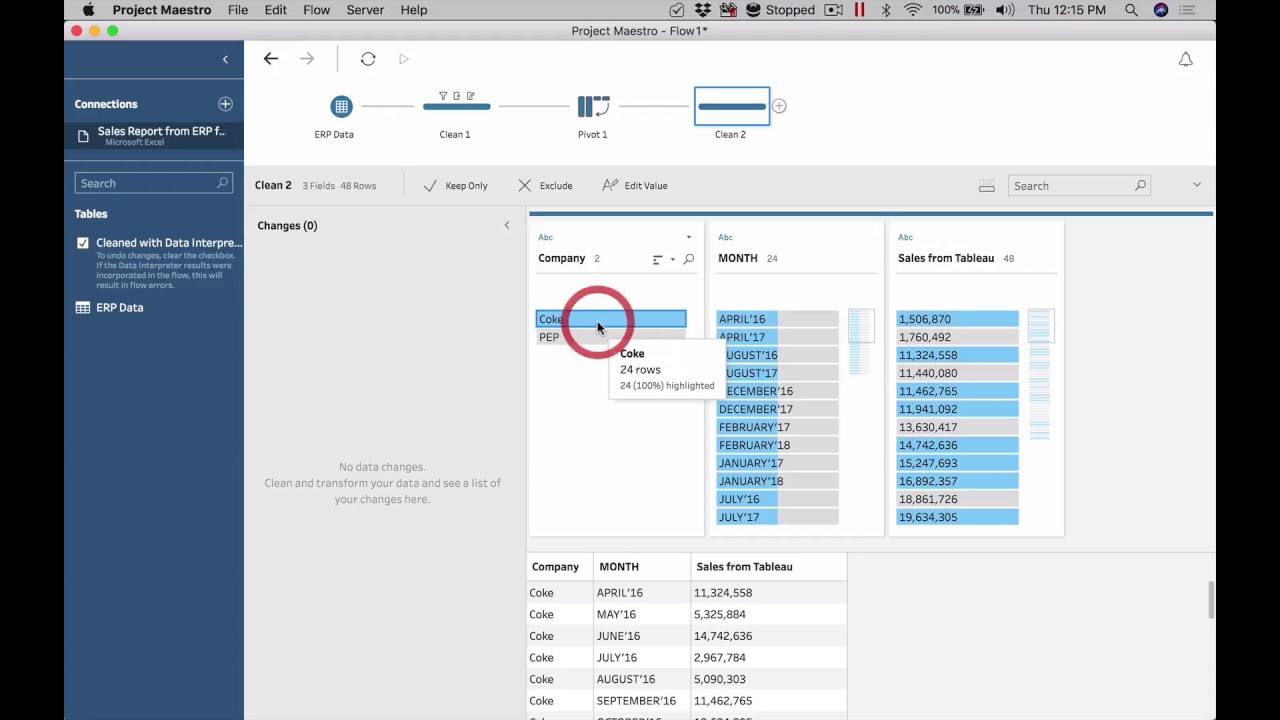Image resolution: width=1280 pixels, height=720 pixels.
Task: Select JANUARY'18 in MONTH field
Action: point(777,481)
